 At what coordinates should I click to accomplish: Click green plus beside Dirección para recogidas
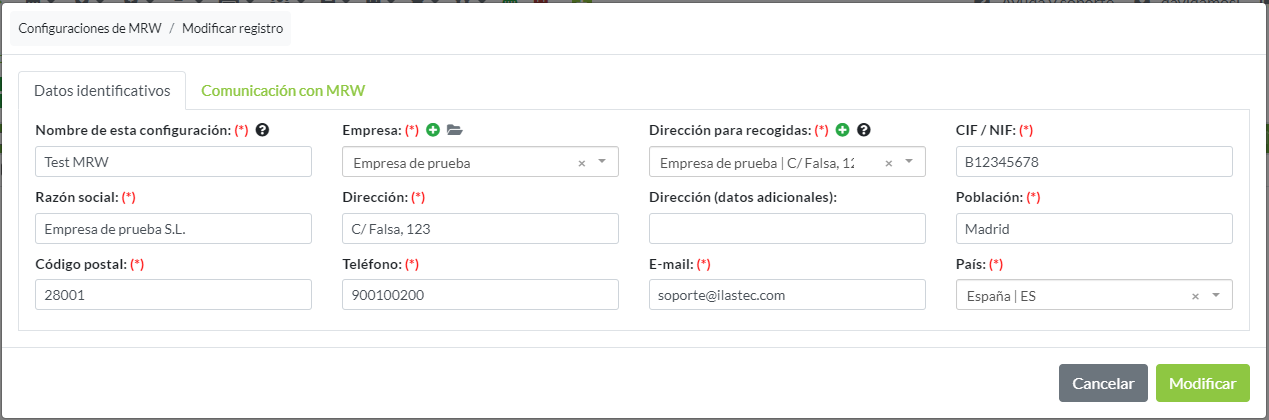pyautogui.click(x=842, y=130)
